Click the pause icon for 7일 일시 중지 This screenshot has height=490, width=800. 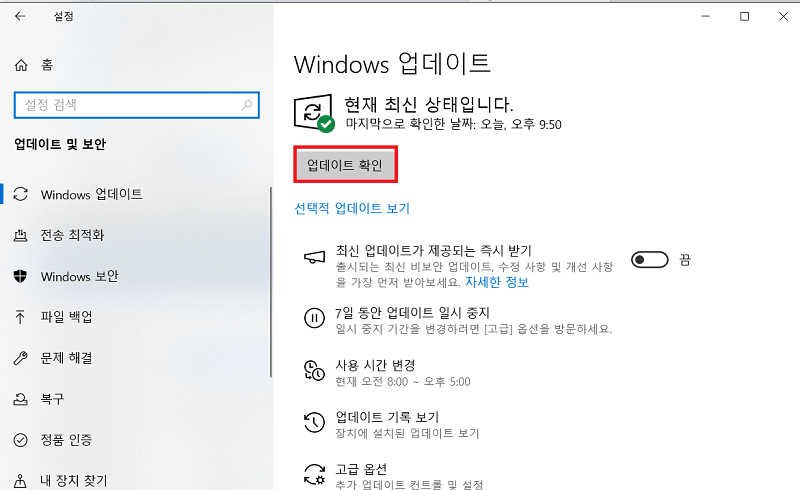[314, 318]
